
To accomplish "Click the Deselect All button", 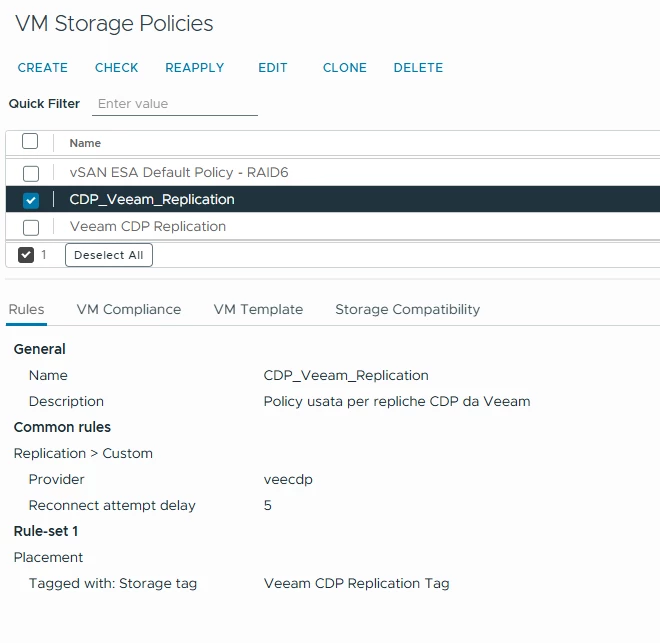I will pyautogui.click(x=109, y=255).
